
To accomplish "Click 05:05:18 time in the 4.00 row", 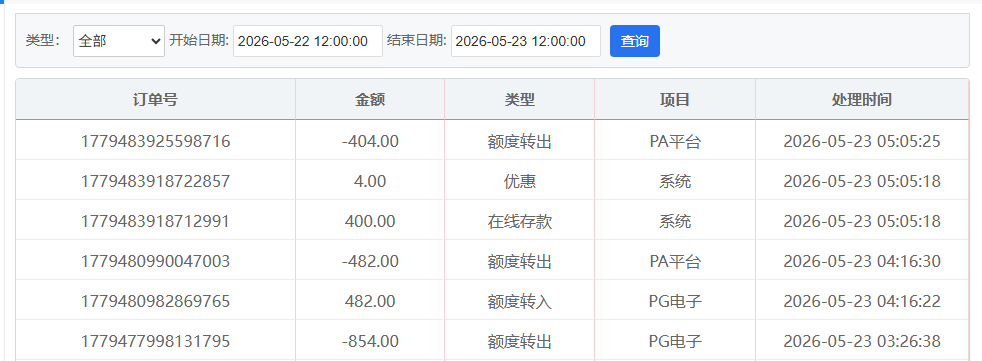I will (x=862, y=181).
